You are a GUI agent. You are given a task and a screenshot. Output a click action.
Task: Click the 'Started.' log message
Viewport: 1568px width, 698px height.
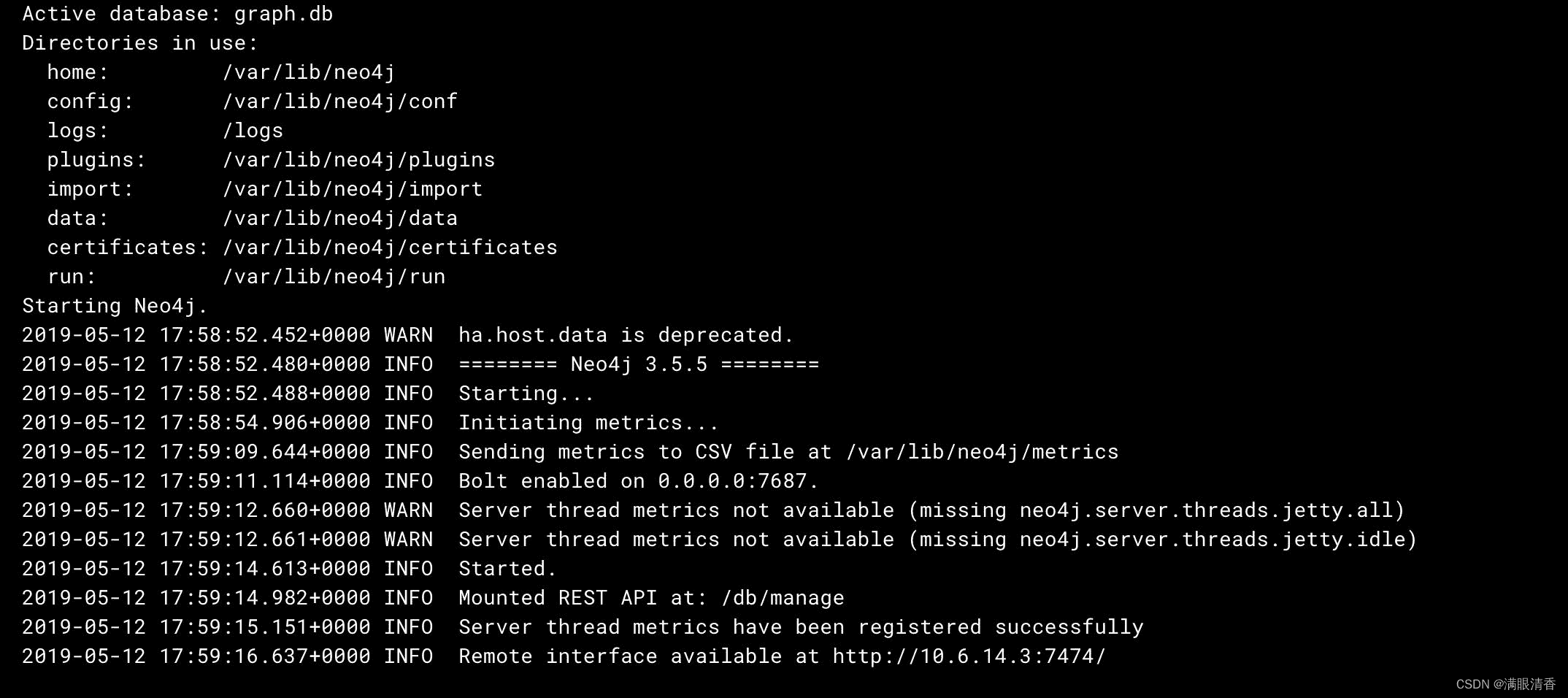507,569
